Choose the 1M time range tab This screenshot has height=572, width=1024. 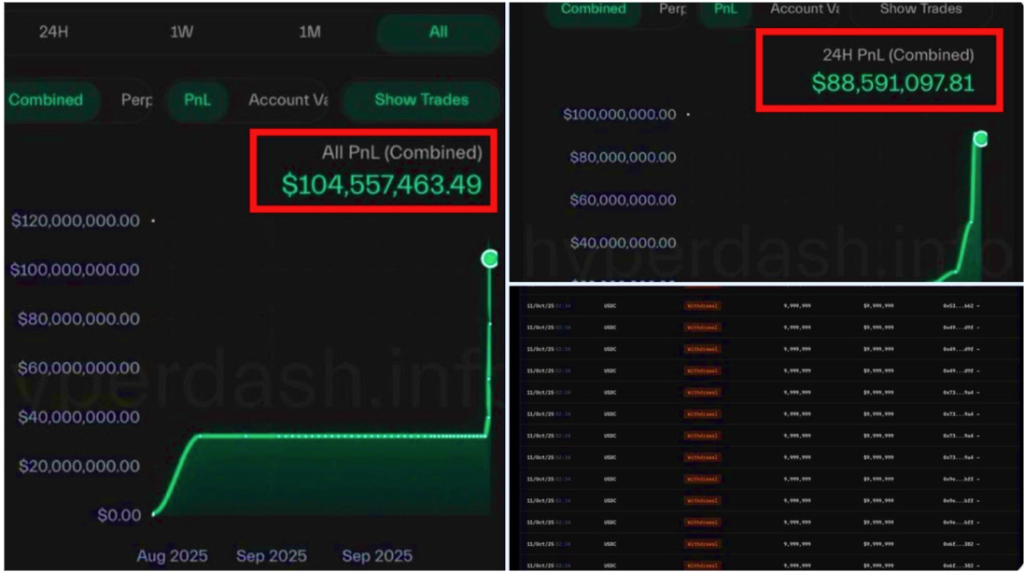(x=310, y=32)
